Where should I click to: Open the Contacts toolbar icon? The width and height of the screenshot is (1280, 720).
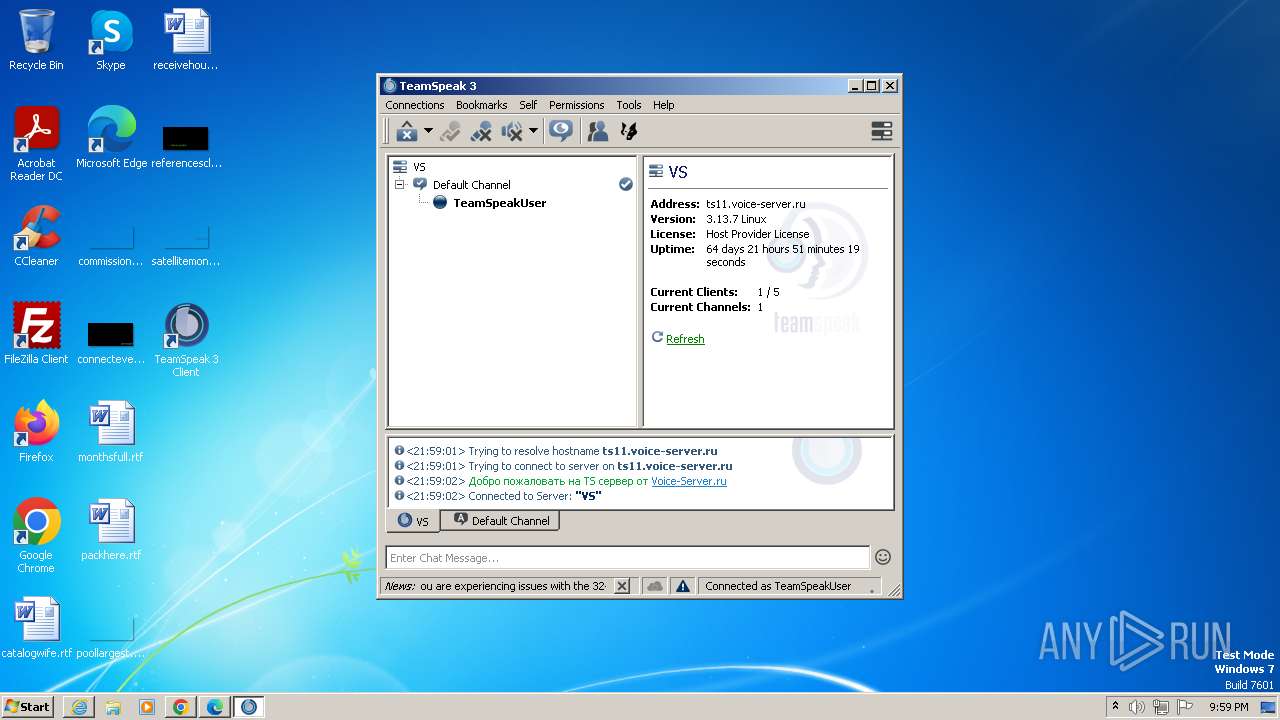click(598, 131)
